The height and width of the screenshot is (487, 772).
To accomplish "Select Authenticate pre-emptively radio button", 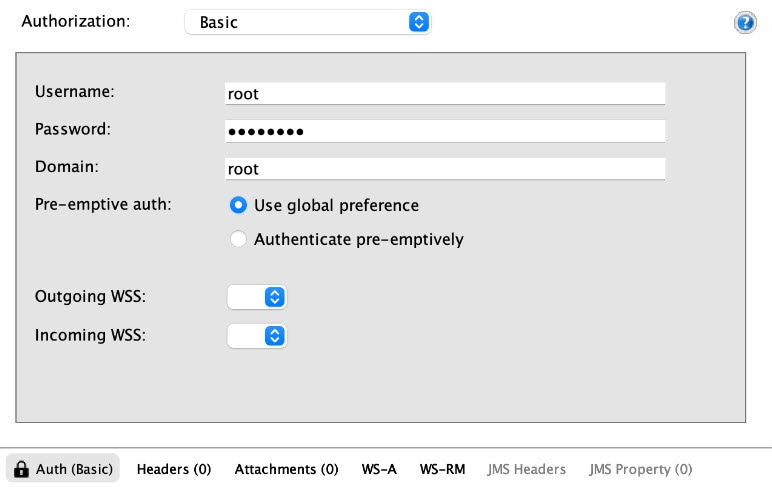I will 238,239.
